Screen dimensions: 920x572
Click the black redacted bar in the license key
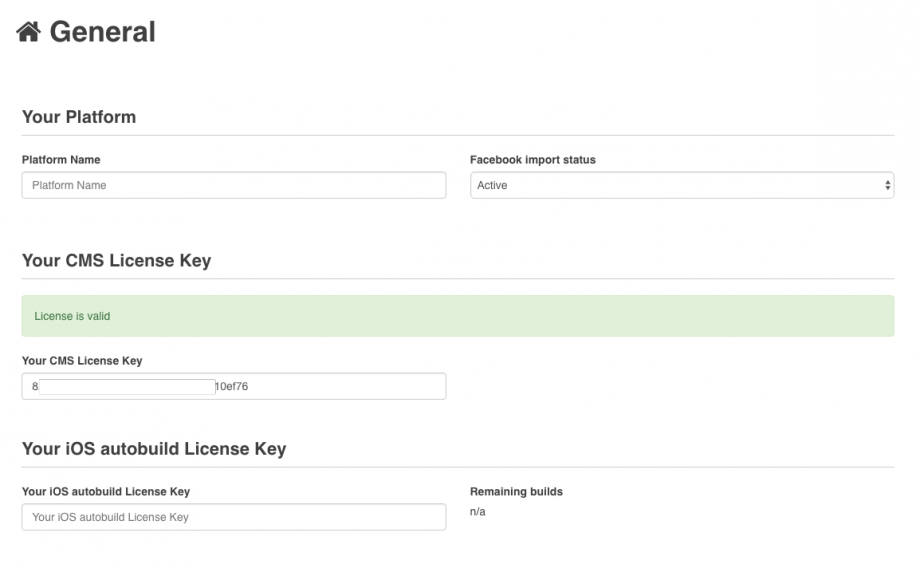(127, 386)
